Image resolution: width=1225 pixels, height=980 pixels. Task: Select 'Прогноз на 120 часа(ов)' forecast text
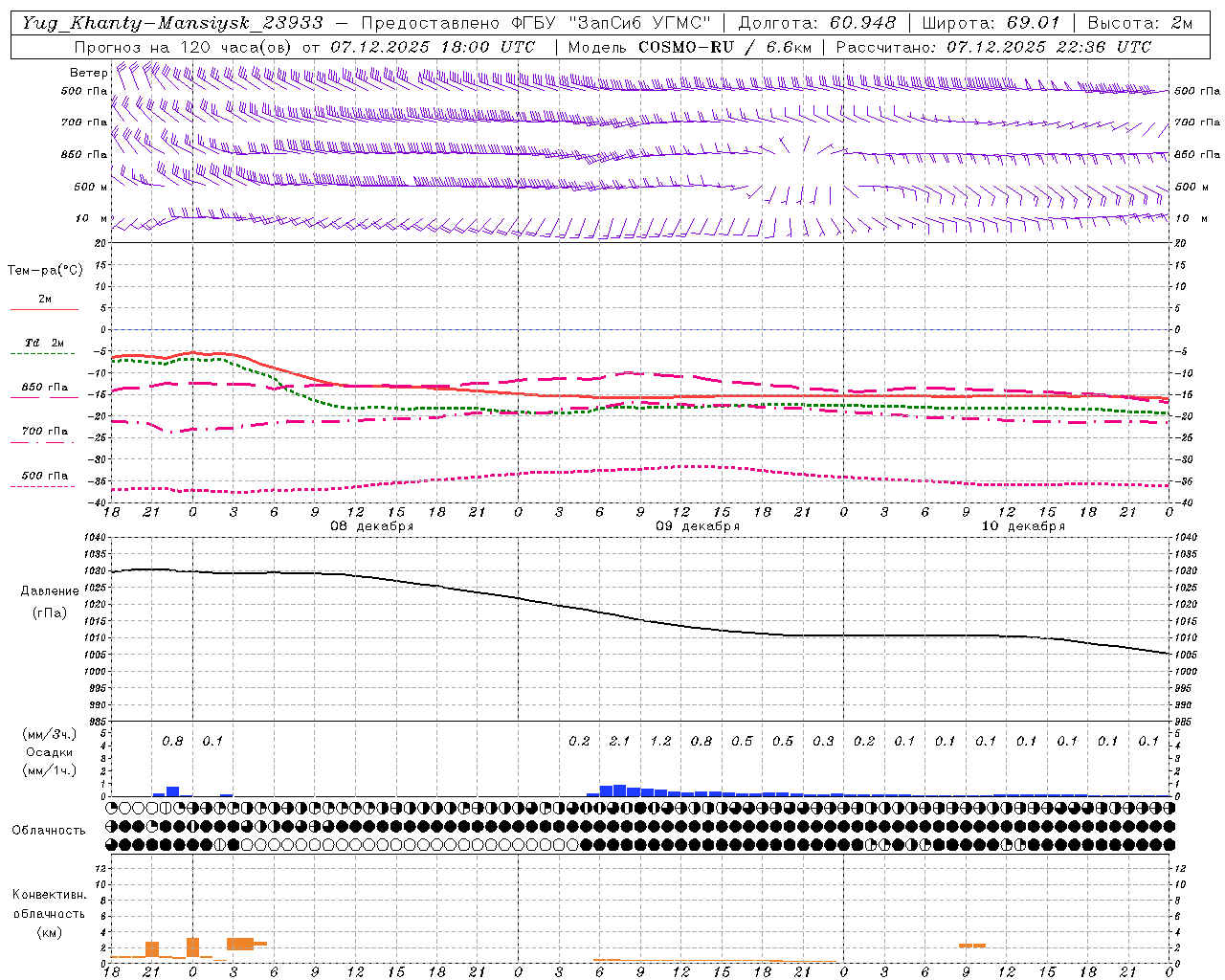pyautogui.click(x=184, y=47)
